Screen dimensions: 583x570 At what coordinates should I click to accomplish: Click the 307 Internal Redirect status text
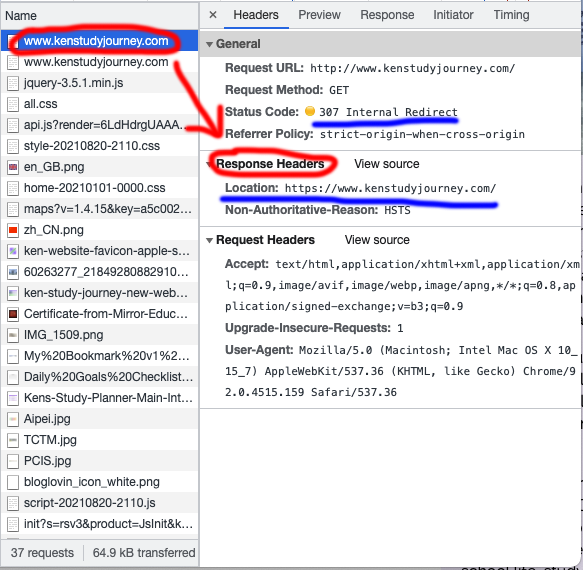[388, 112]
